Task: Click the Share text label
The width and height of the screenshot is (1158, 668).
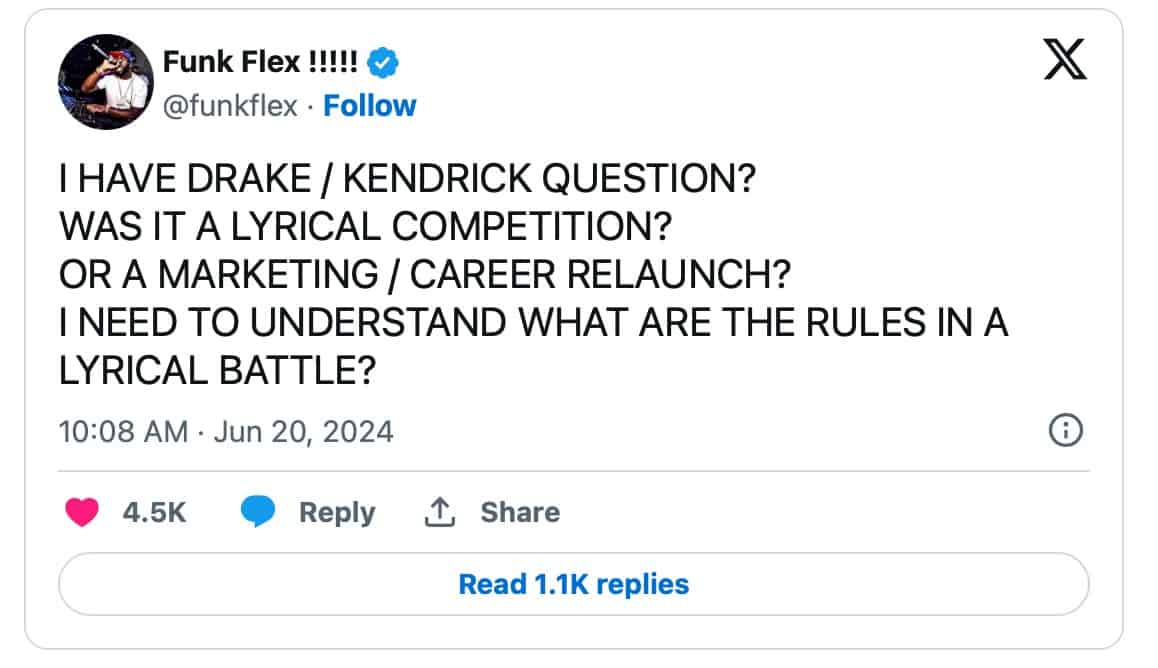Action: (520, 513)
